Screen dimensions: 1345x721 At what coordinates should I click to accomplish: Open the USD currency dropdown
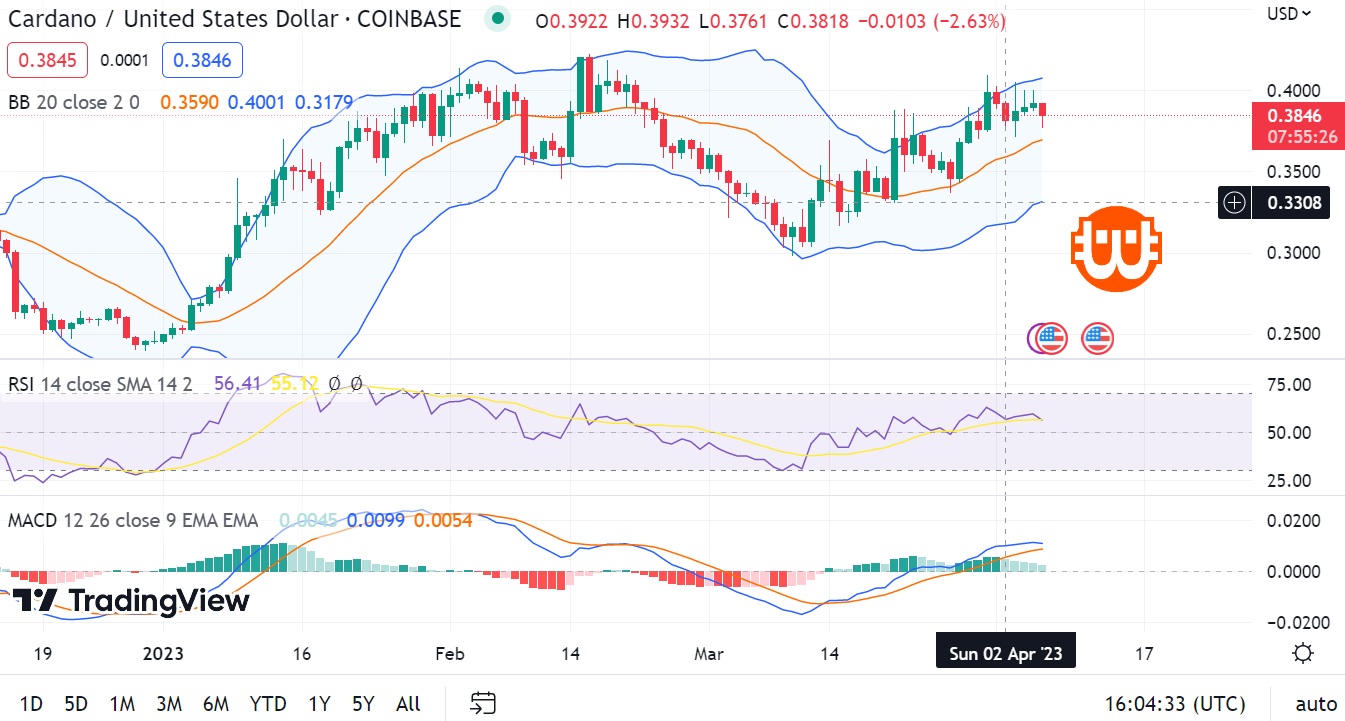[1288, 14]
